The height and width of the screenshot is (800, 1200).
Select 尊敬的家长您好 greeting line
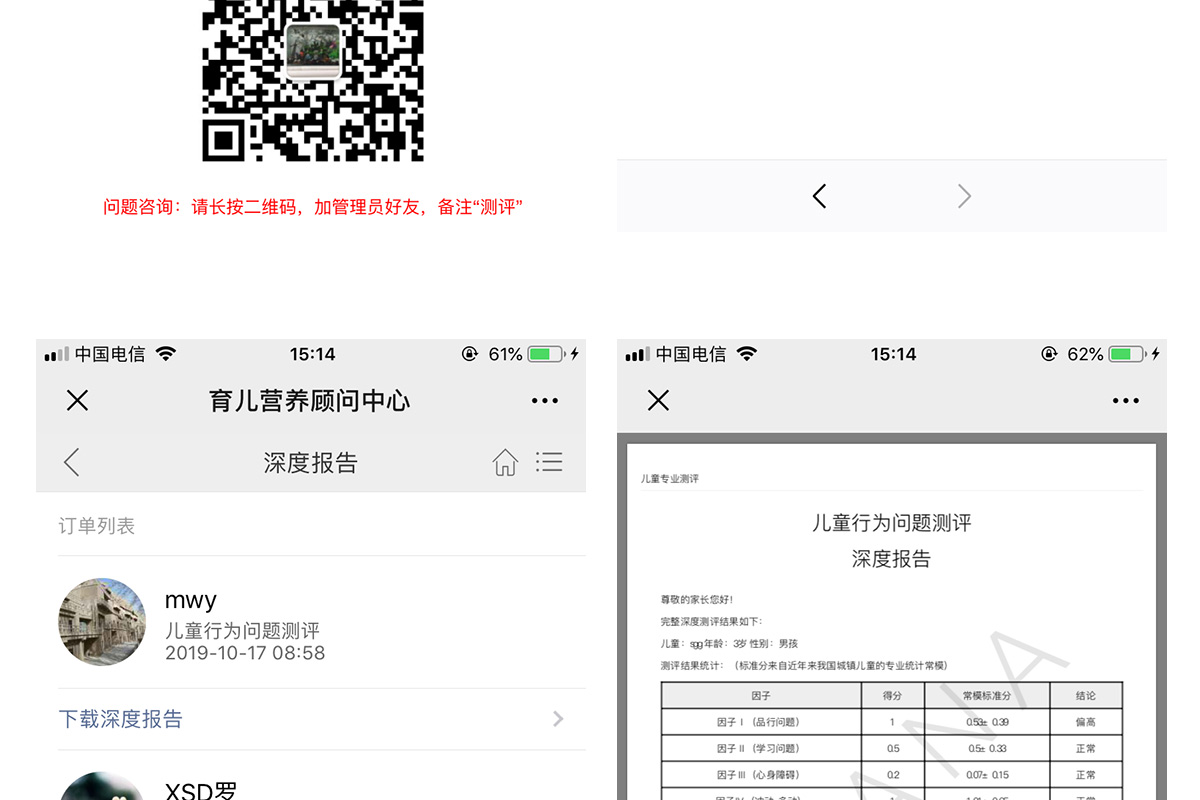[697, 600]
